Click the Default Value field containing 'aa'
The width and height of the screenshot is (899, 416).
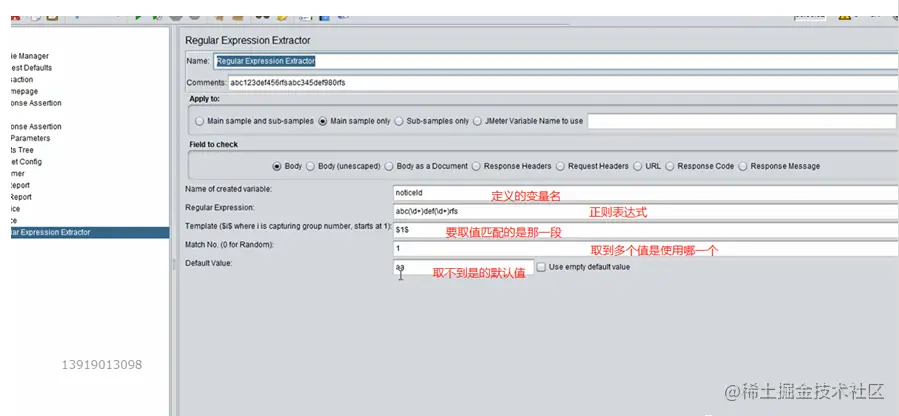tap(463, 267)
